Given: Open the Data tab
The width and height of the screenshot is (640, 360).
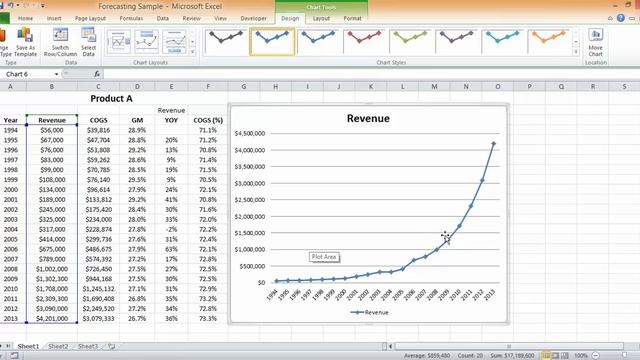Looking at the screenshot, I should click(162, 18).
